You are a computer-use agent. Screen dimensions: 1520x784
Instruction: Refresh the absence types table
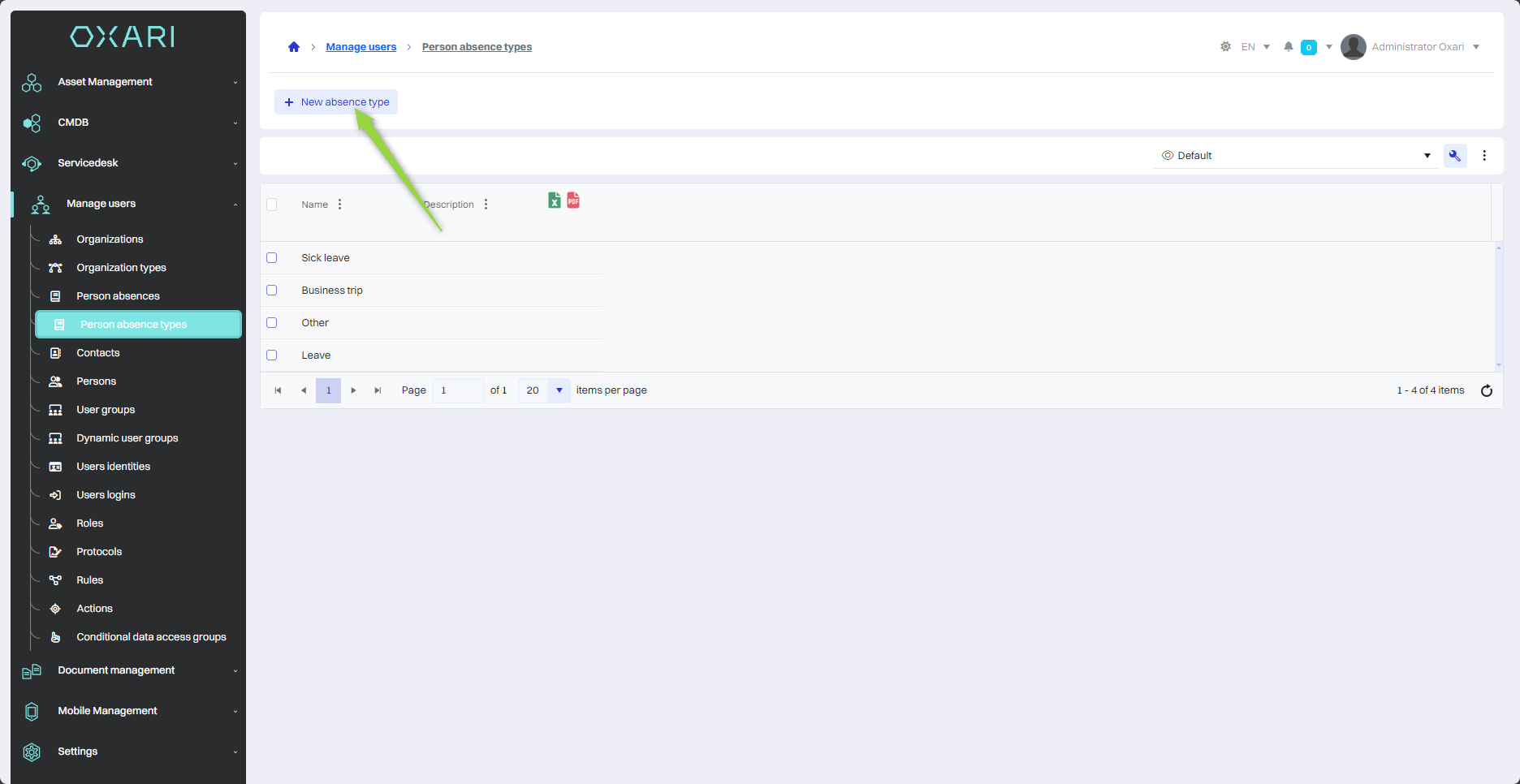1486,390
